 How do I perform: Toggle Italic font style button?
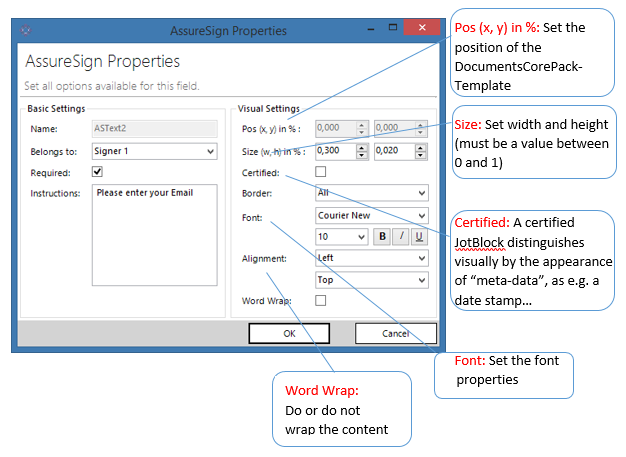[x=401, y=237]
